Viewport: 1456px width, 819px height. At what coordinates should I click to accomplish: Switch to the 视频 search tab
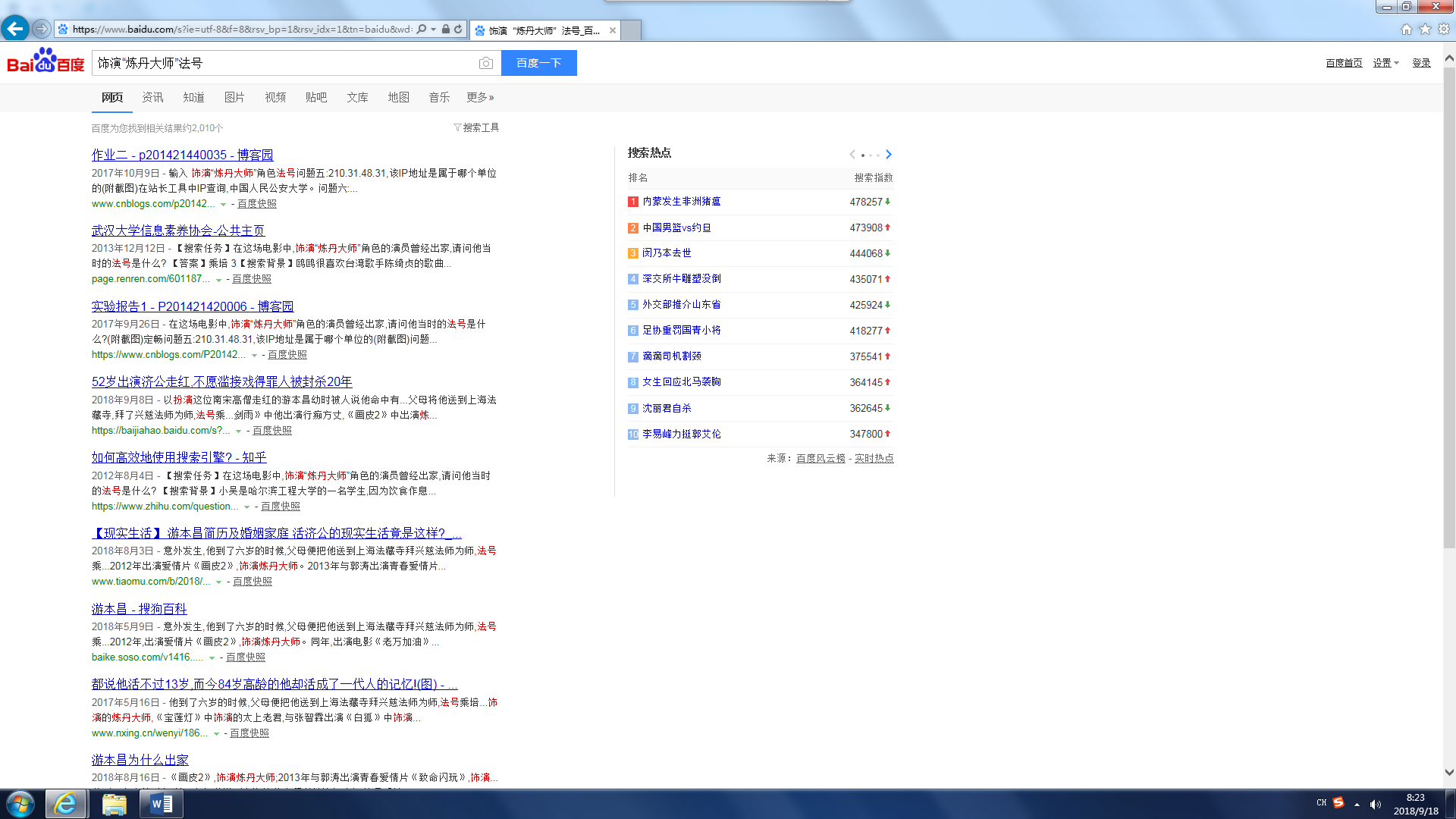[275, 98]
